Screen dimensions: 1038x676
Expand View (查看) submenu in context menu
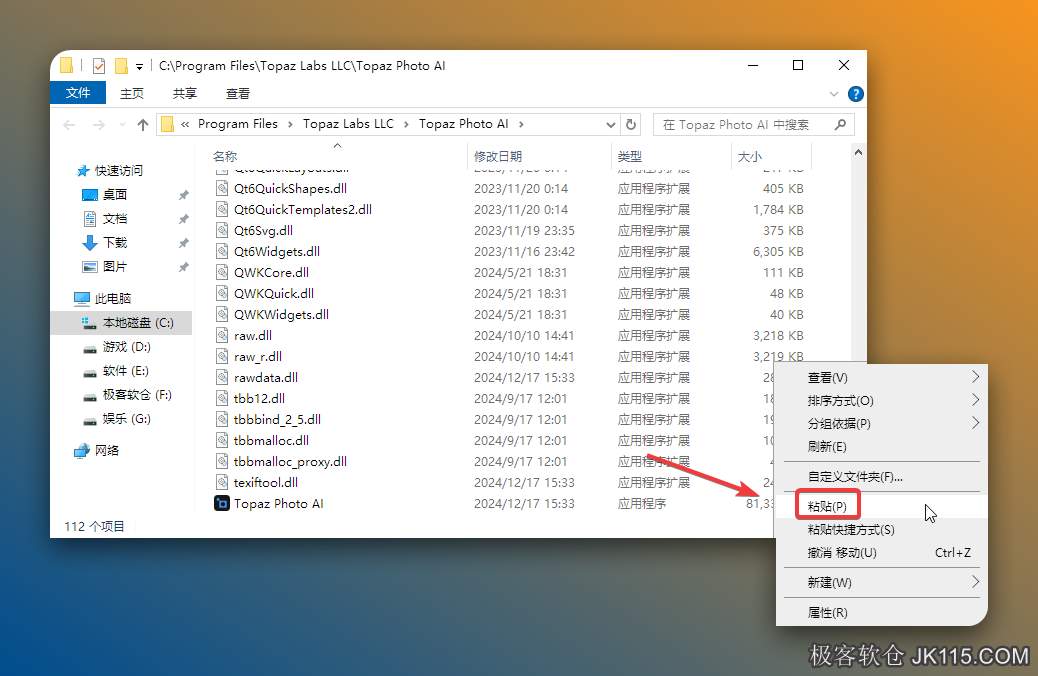click(x=975, y=377)
